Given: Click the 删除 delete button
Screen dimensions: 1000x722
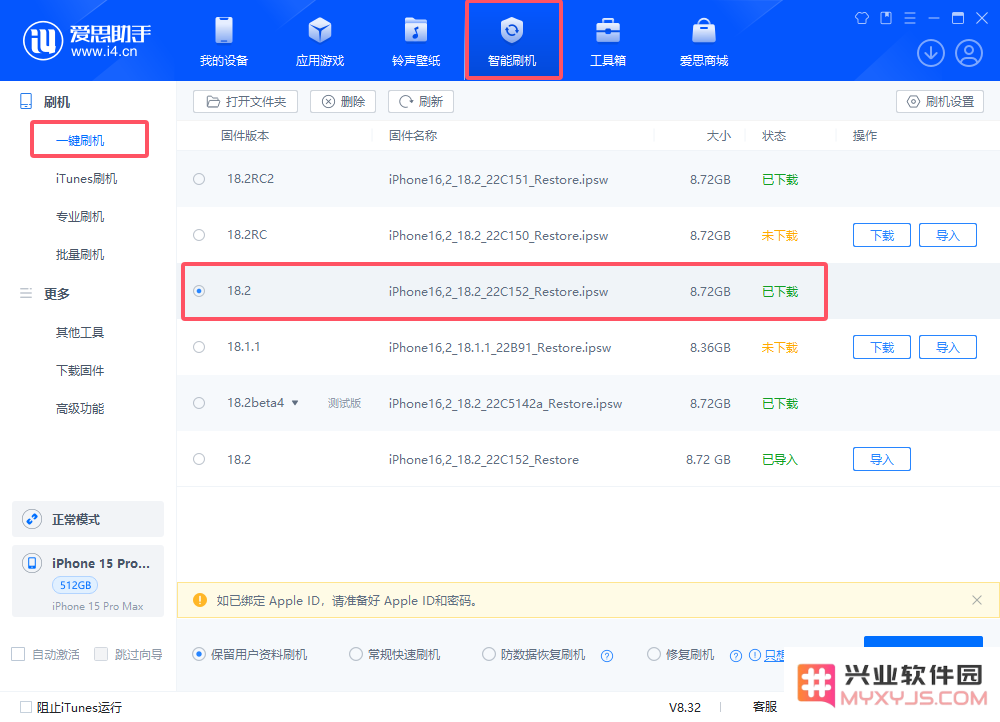Looking at the screenshot, I should coord(343,101).
